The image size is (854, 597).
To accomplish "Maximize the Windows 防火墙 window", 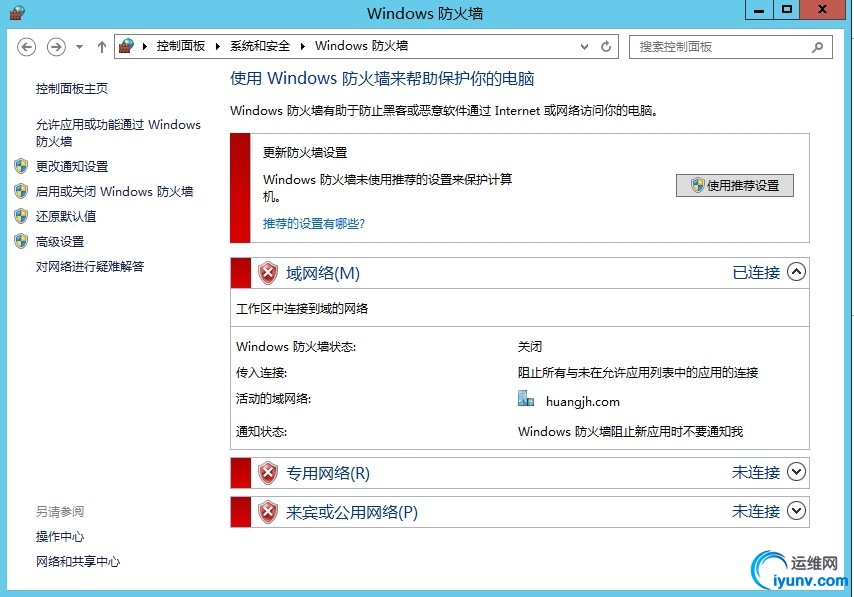I will [x=787, y=10].
